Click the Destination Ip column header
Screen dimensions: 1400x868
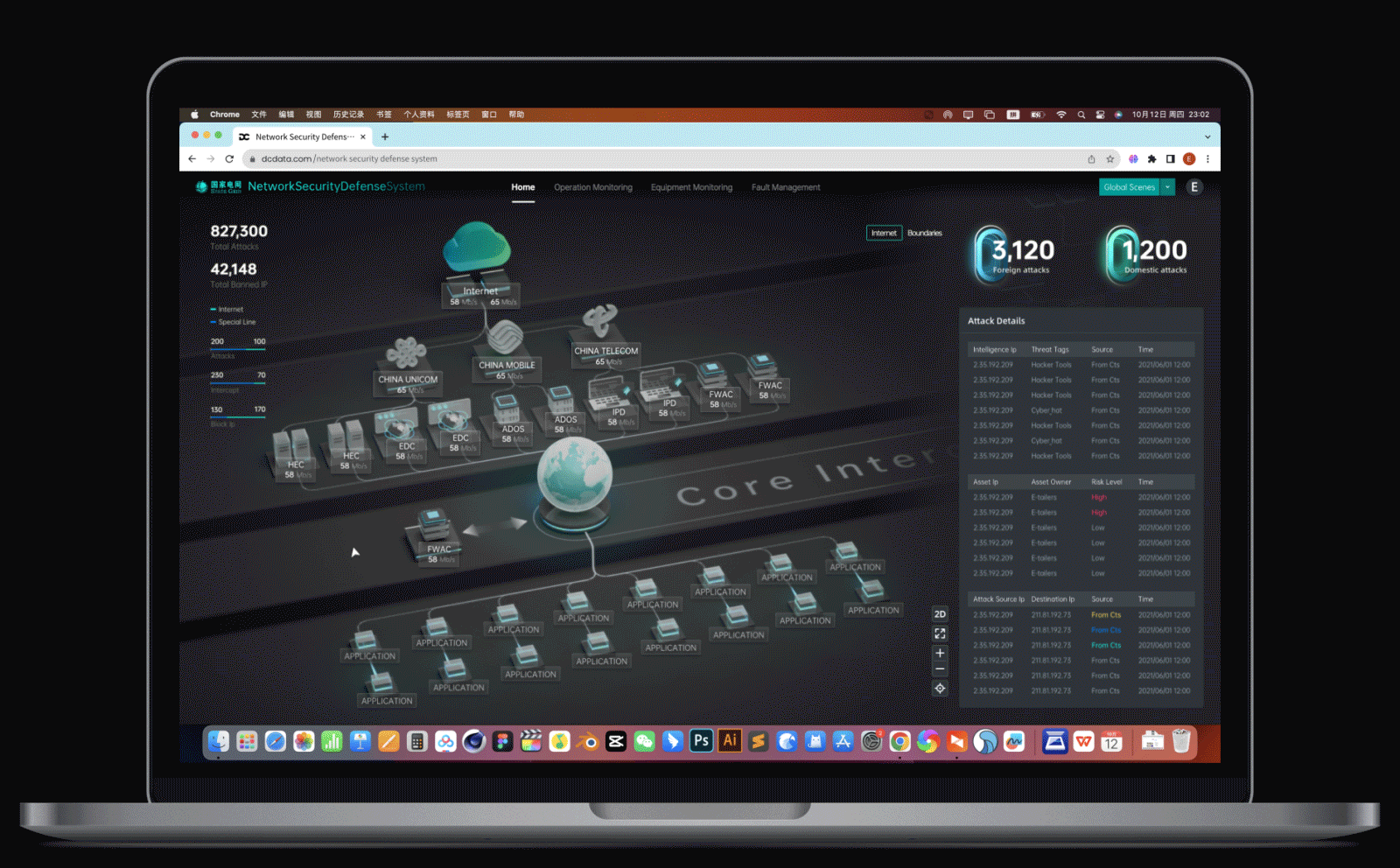point(1053,599)
